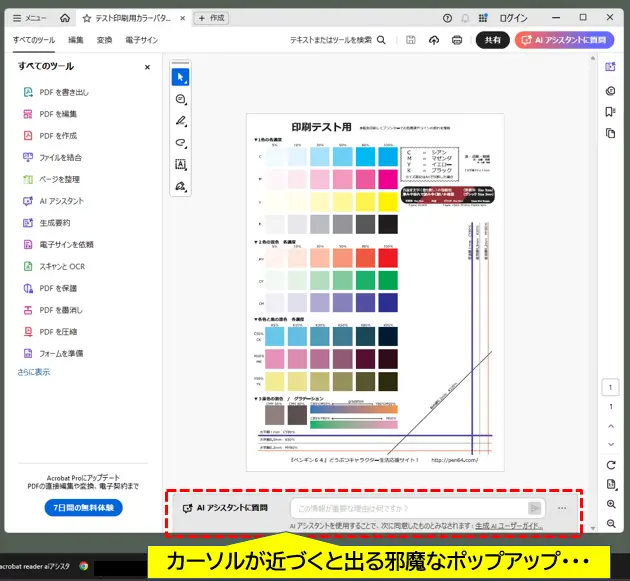Open 電子サインを依頼 tool

pyautogui.click(x=58, y=244)
